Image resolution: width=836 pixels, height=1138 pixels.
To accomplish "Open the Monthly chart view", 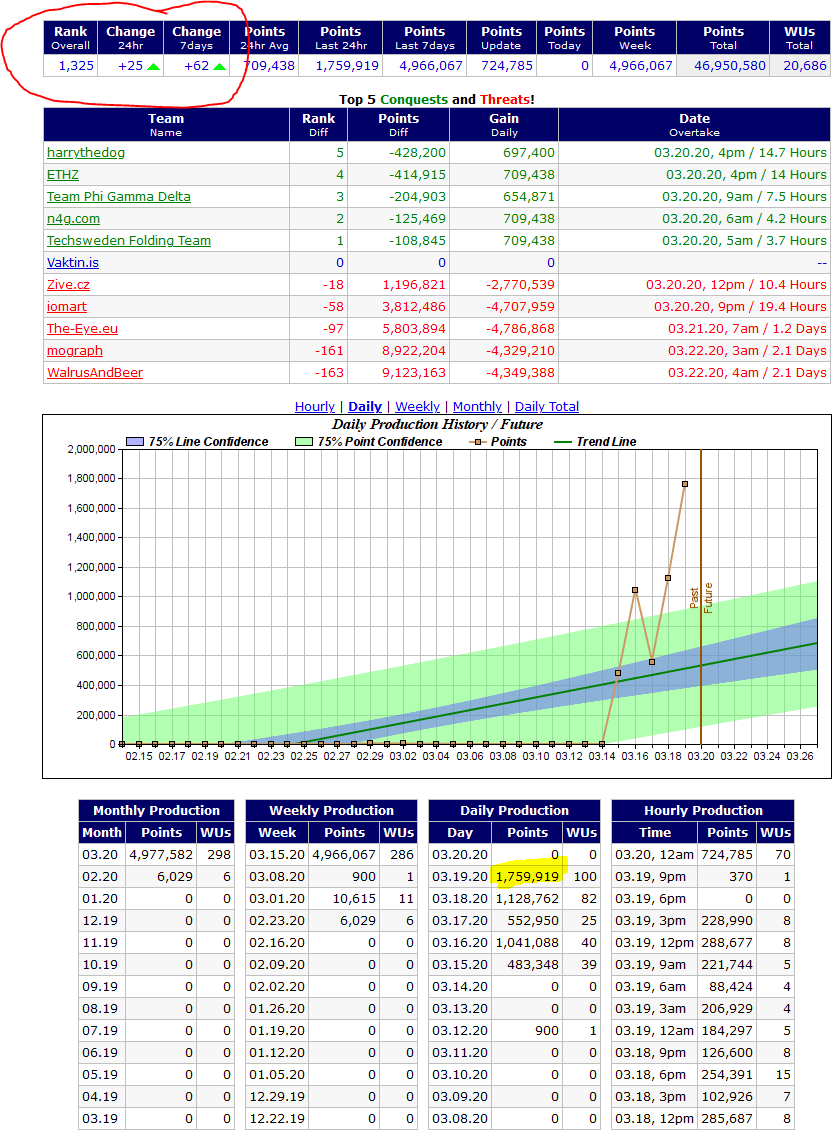I will 477,406.
